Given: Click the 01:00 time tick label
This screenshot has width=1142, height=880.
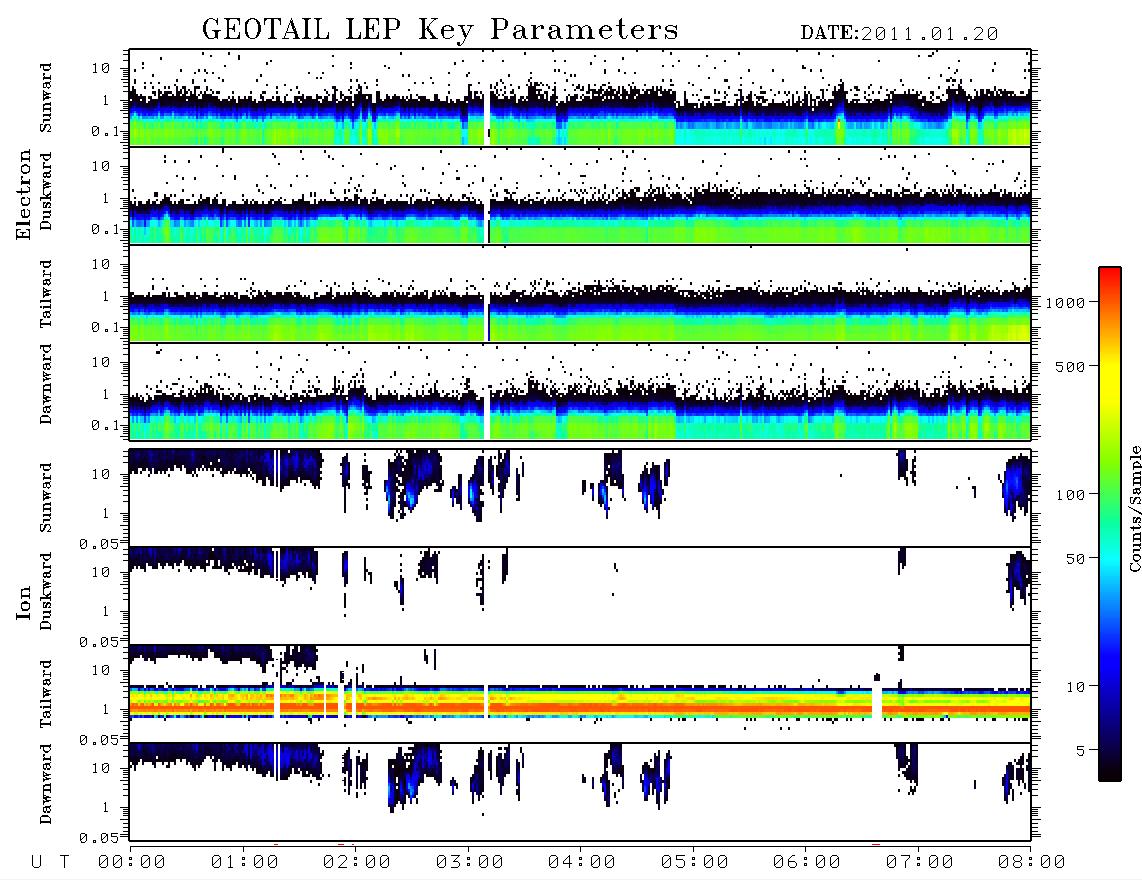Looking at the screenshot, I should point(245,863).
